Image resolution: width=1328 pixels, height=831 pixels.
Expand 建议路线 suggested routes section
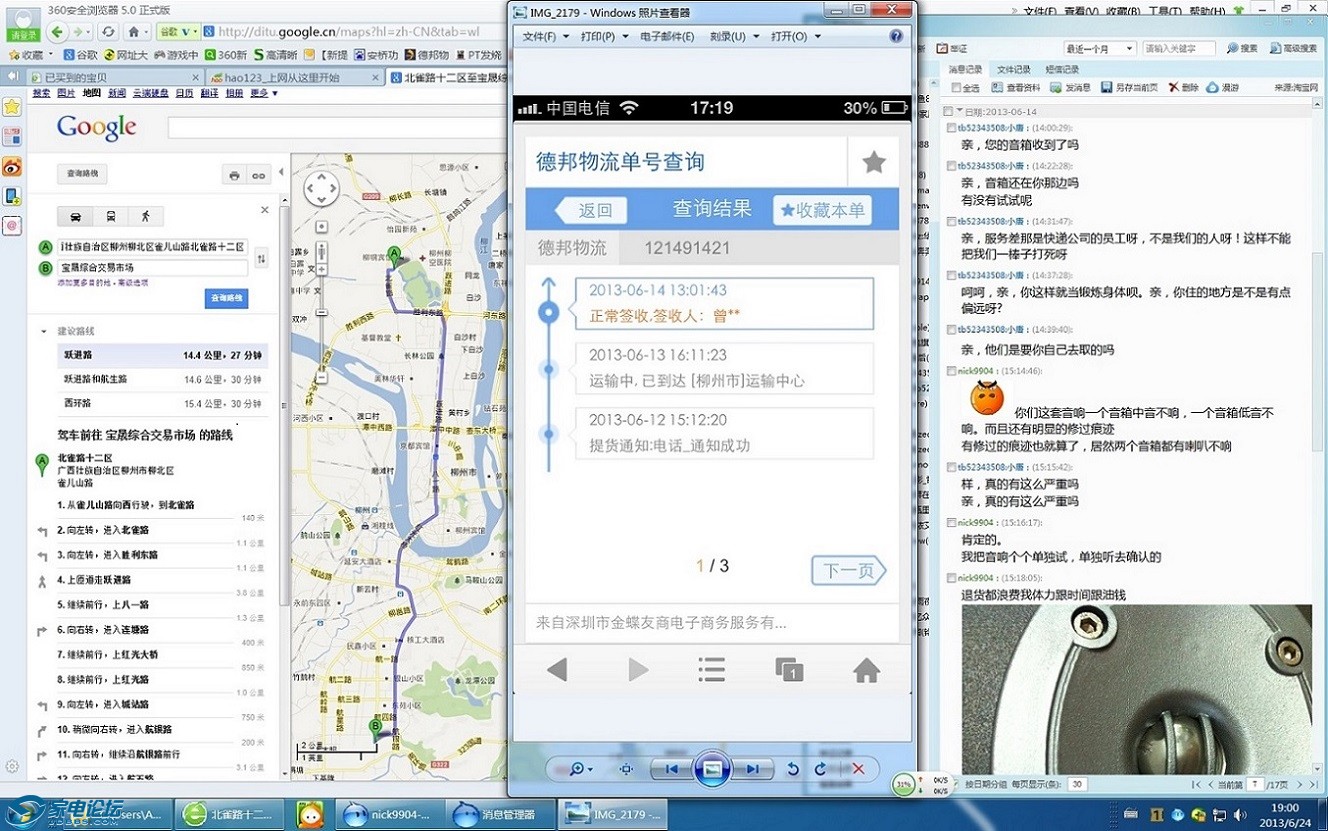click(x=44, y=331)
